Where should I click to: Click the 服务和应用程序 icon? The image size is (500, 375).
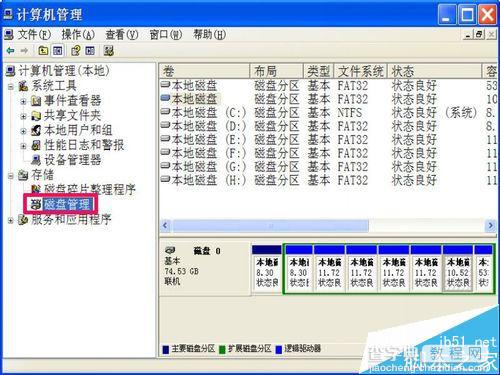pos(23,220)
